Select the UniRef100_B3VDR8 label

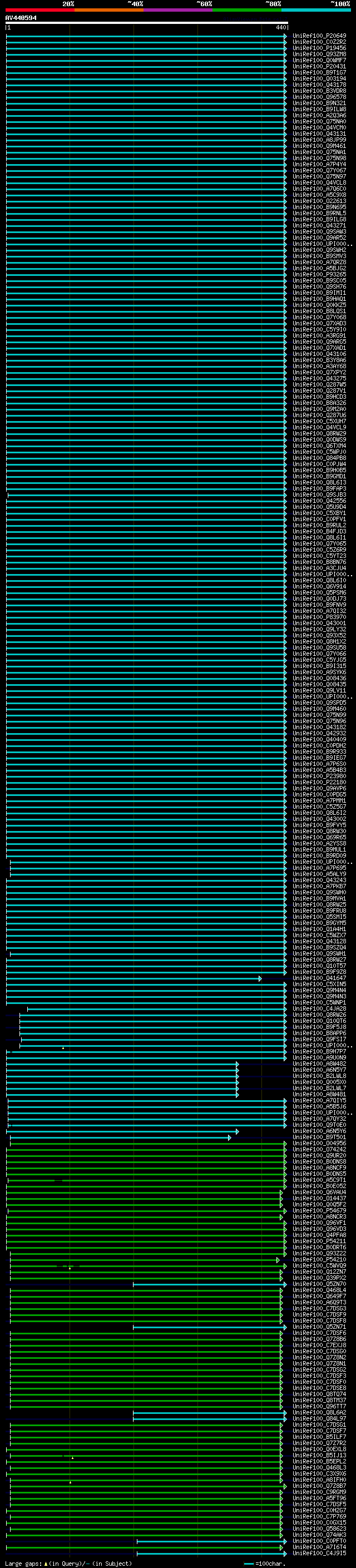coord(319,91)
